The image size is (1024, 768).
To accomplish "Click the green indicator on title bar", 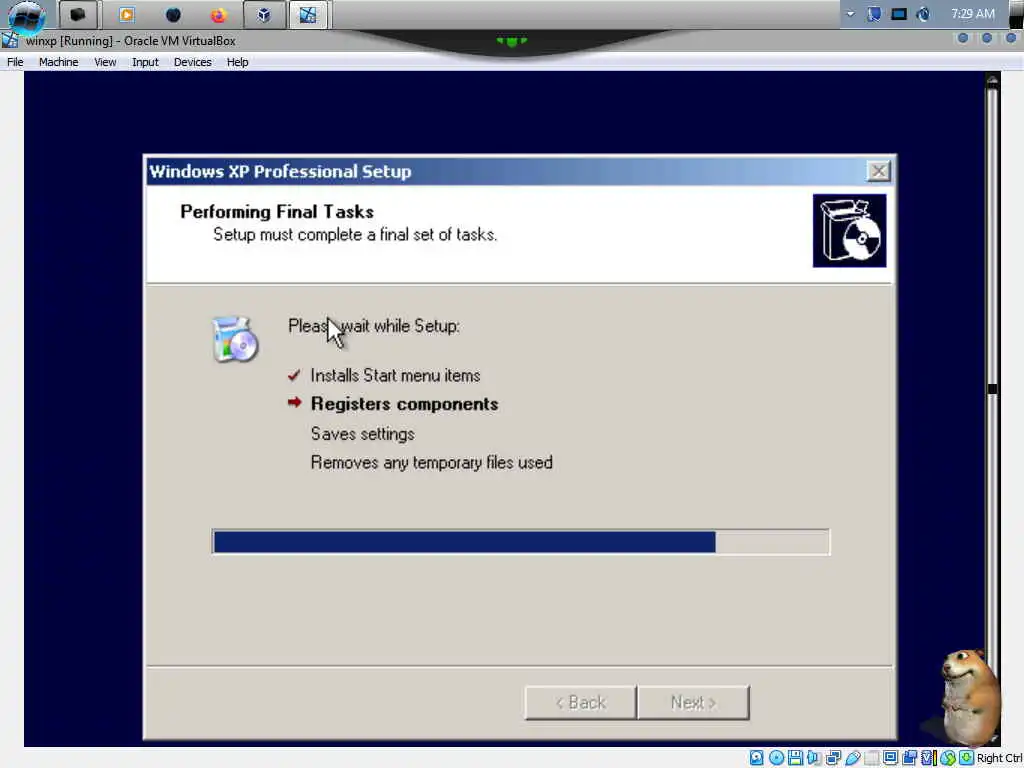I will point(511,41).
